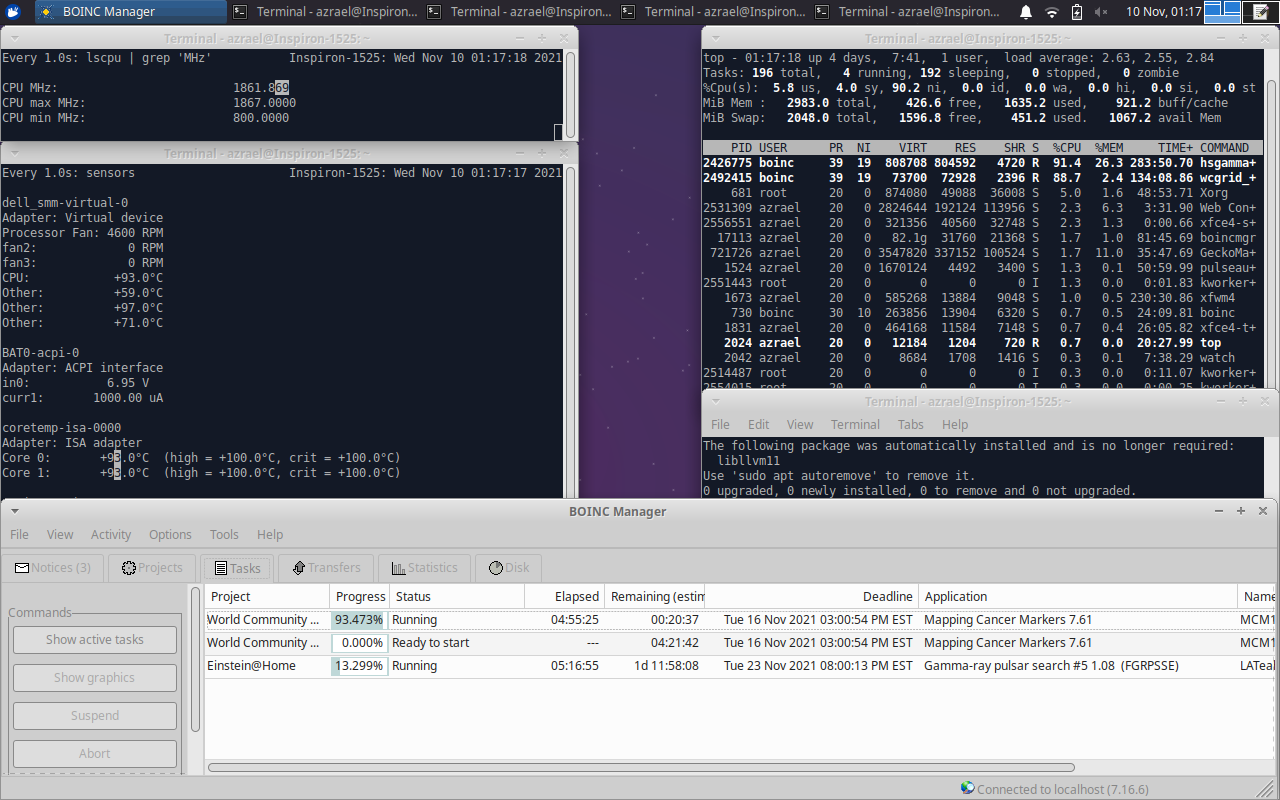This screenshot has height=800, width=1280.
Task: Click the notification bell icon in panel
Action: [x=1026, y=12]
